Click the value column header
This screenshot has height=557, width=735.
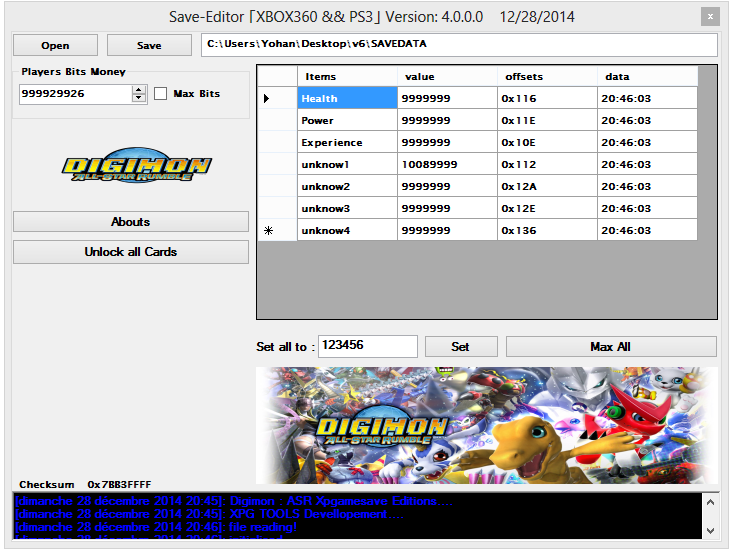pos(447,77)
